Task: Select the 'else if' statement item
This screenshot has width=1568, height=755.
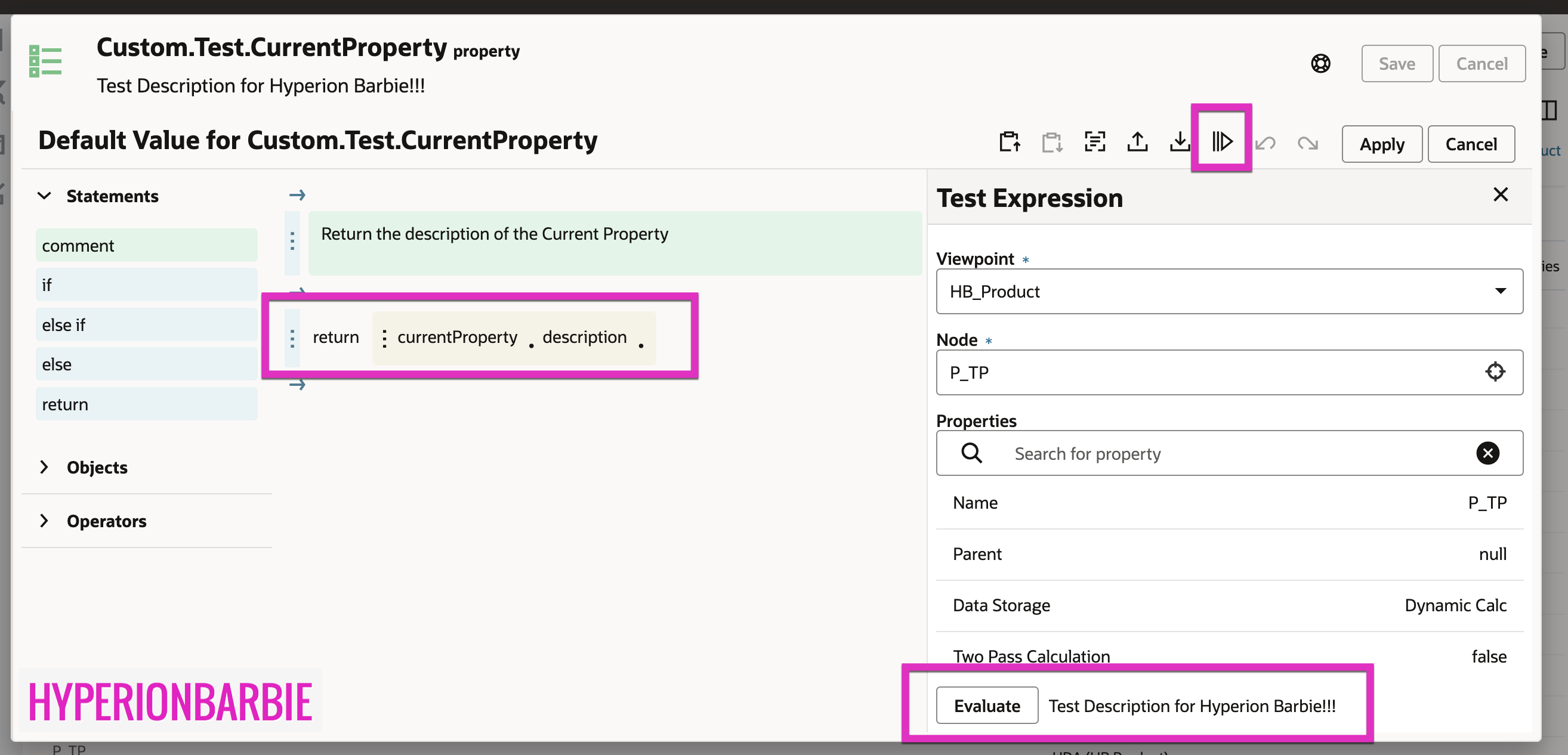Action: (x=146, y=325)
